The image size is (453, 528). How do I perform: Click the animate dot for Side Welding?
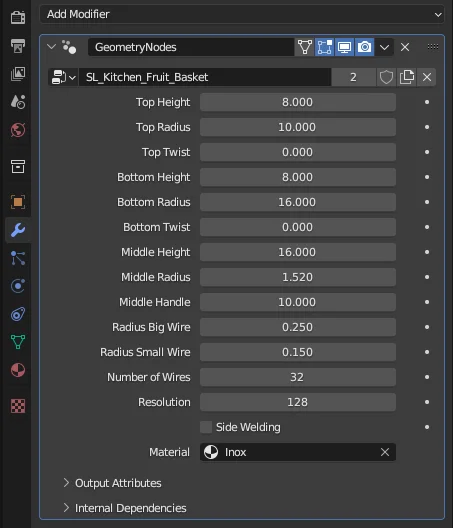(x=427, y=427)
